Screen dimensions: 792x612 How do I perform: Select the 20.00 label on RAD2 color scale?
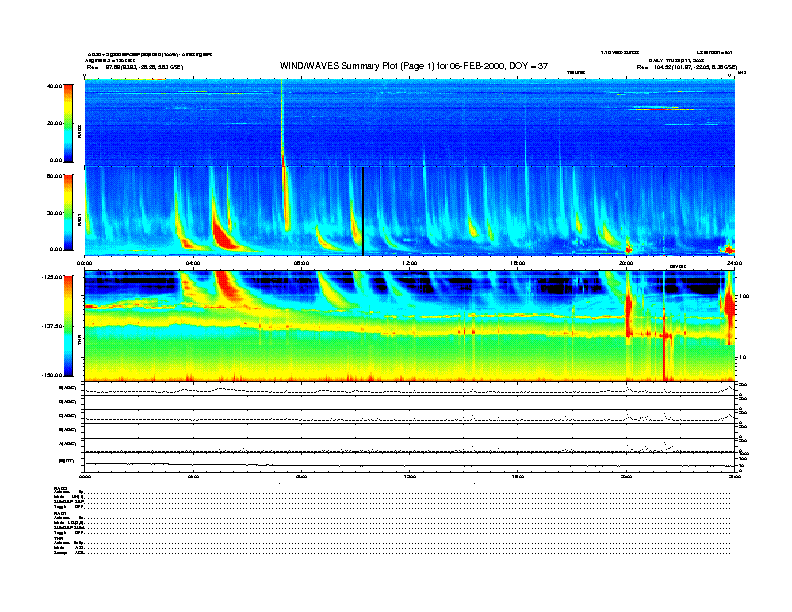pos(54,123)
